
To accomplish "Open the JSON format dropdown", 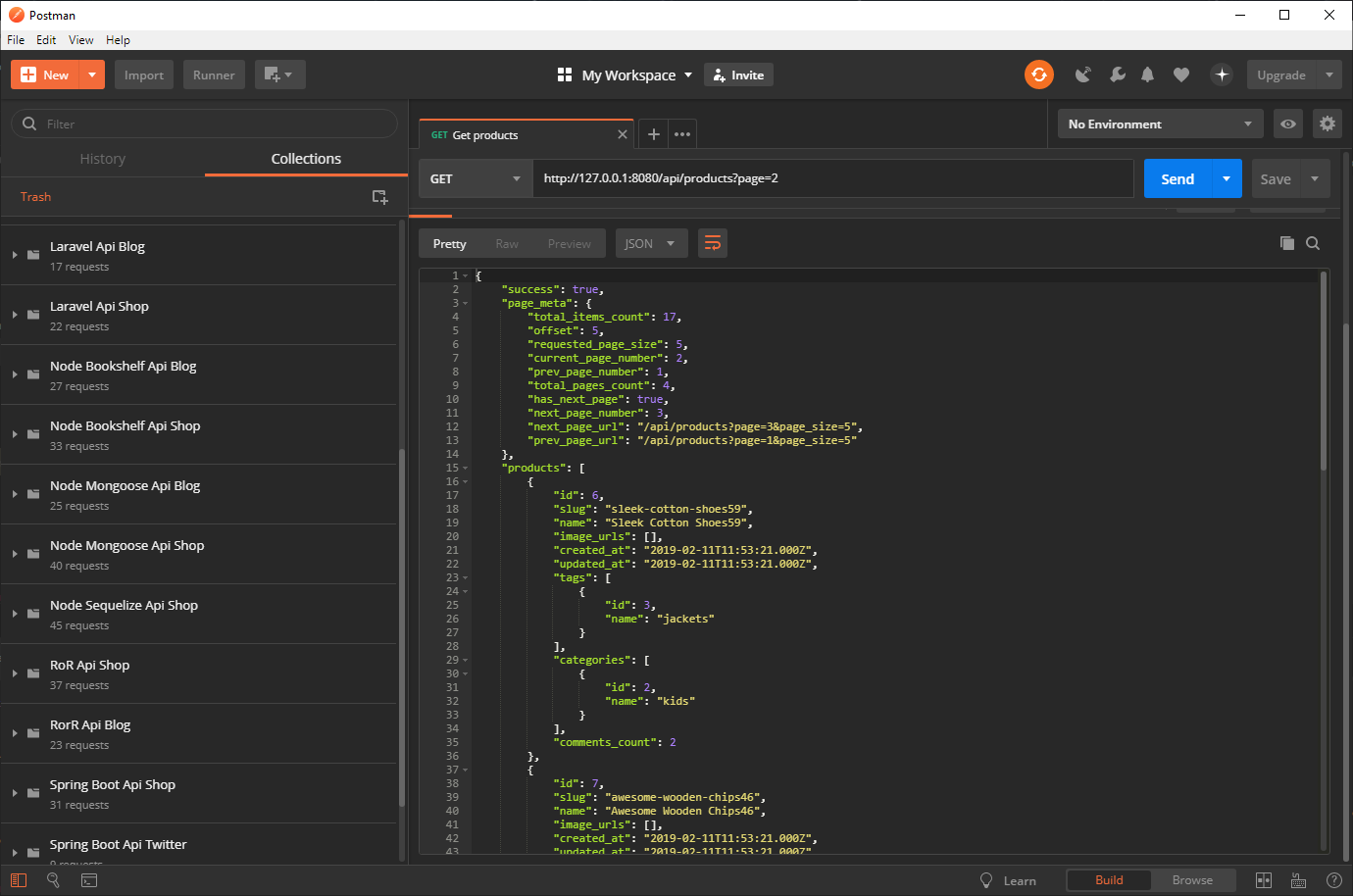I will pos(652,243).
